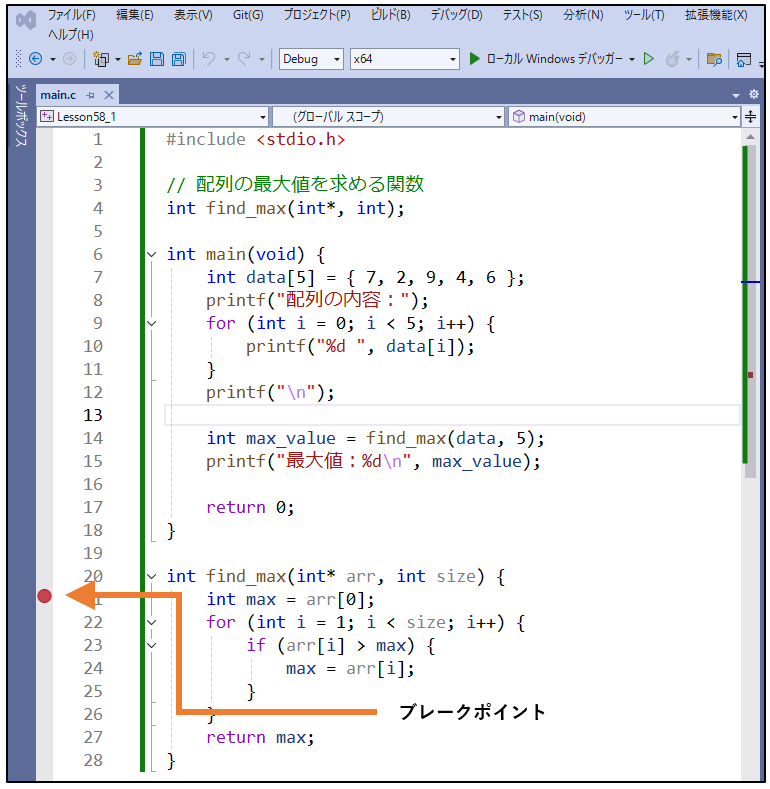Click the start without debugging play icon
770x789 pixels.
(649, 59)
